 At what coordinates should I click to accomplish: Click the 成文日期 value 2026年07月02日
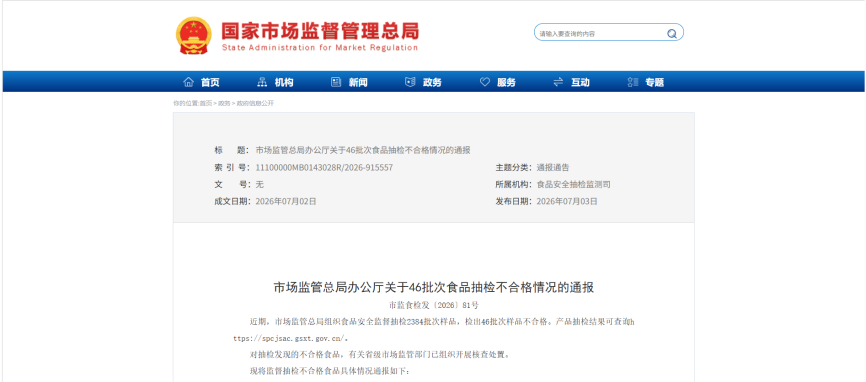click(286, 201)
